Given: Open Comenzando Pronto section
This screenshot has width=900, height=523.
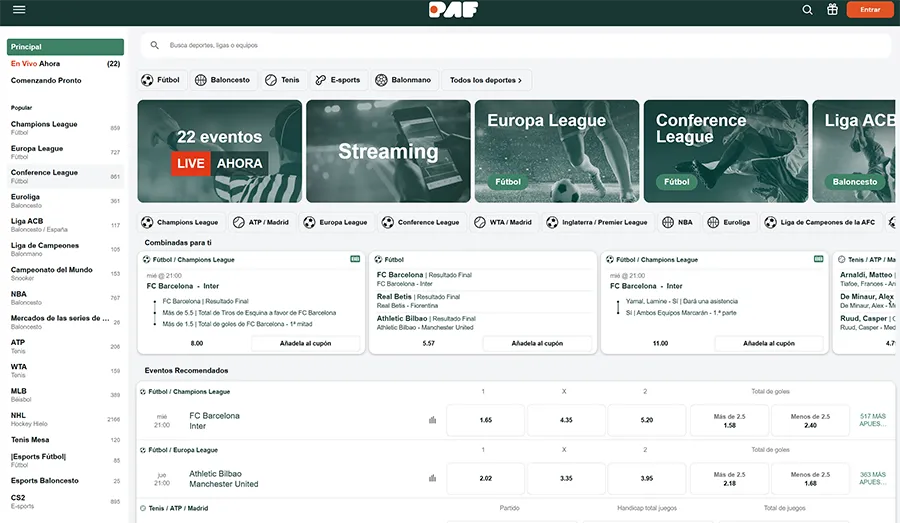Looking at the screenshot, I should (x=65, y=80).
